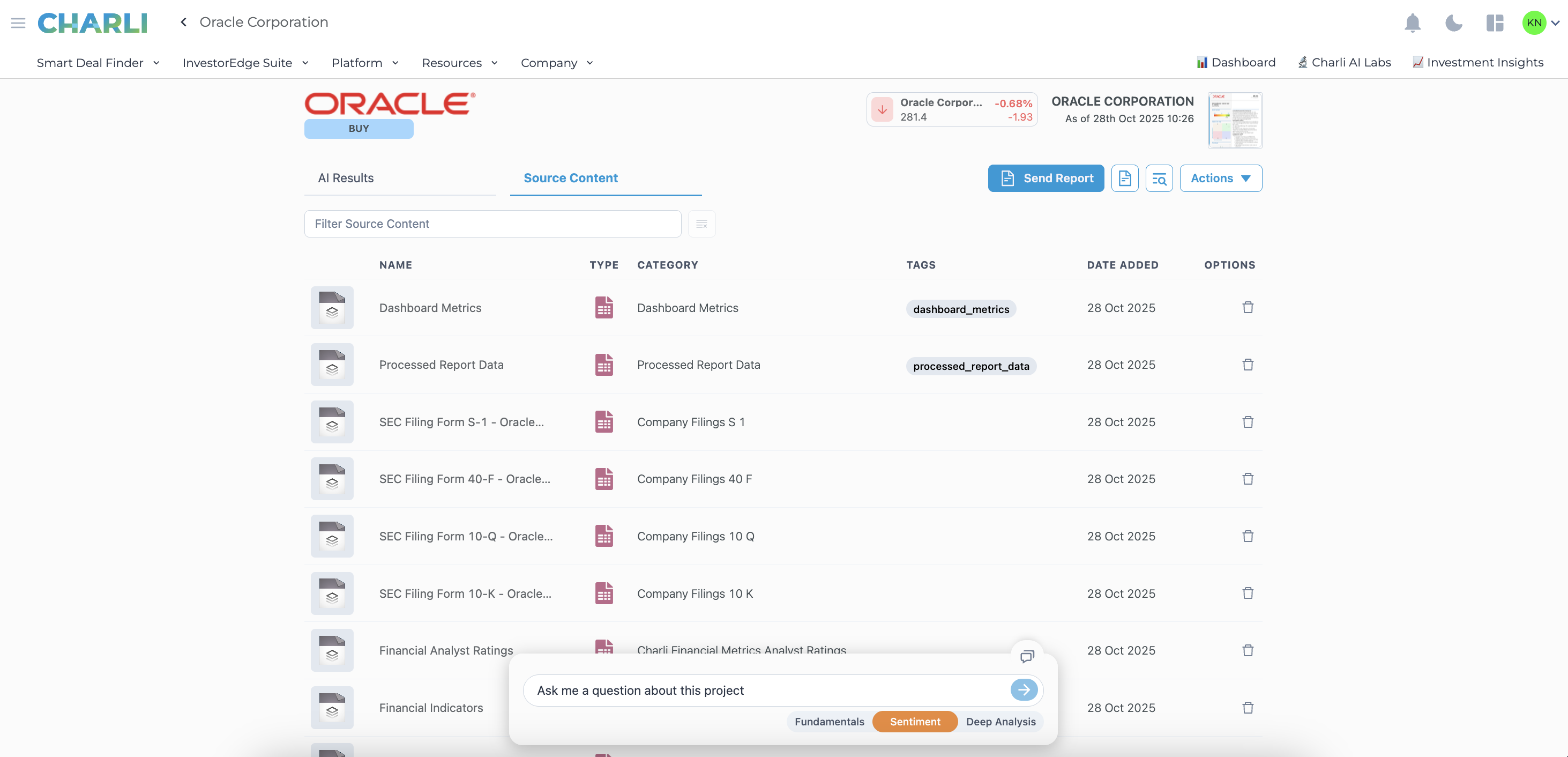The height and width of the screenshot is (757, 1568).
Task: Delete the SEC Filing Form S-1 row
Action: [x=1247, y=421]
